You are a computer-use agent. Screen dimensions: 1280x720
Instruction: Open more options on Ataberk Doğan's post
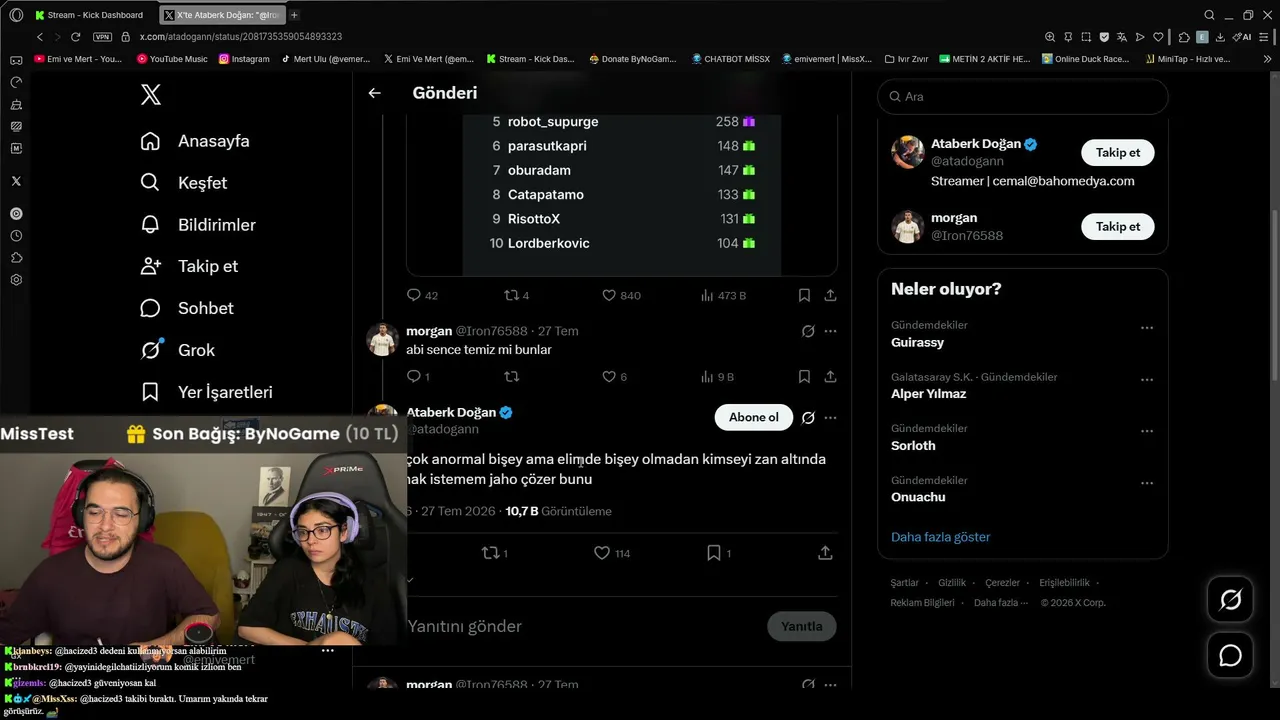point(830,417)
